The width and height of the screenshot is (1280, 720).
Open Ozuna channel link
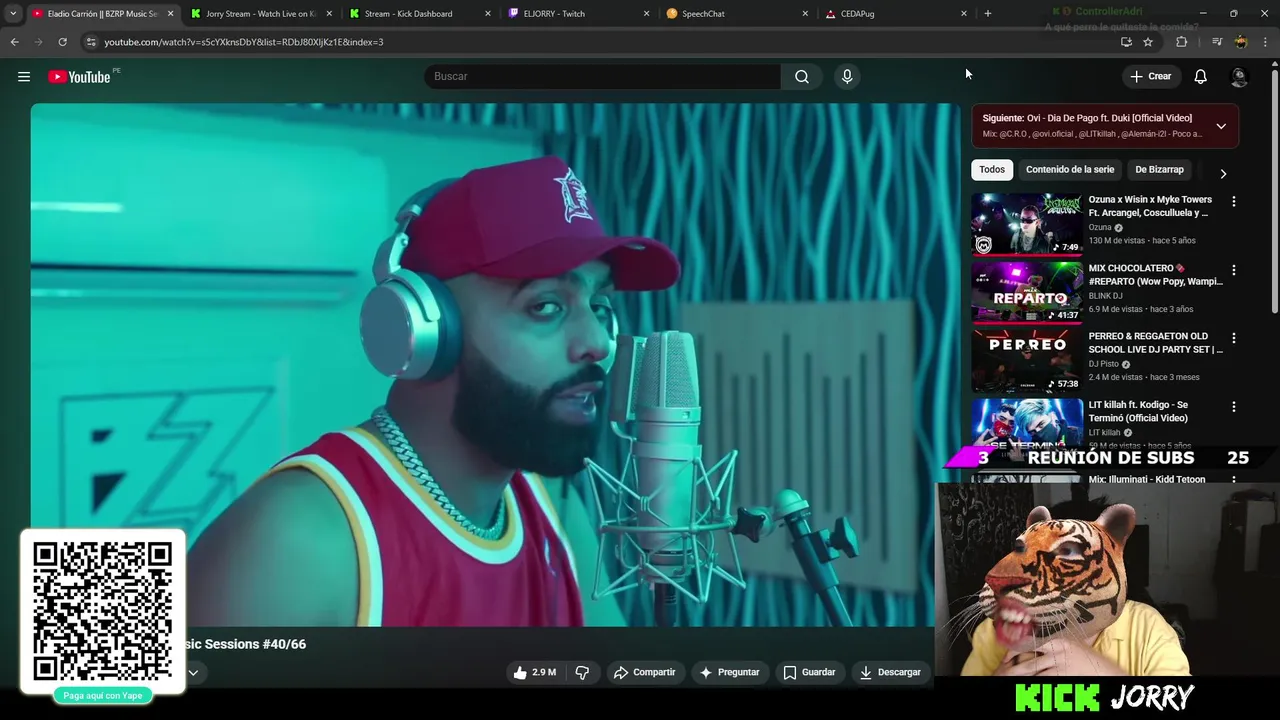point(1100,228)
